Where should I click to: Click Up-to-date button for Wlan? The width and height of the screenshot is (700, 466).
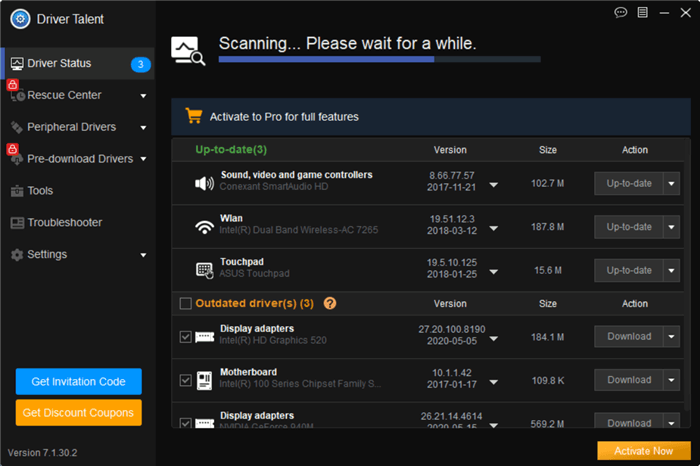pos(629,227)
